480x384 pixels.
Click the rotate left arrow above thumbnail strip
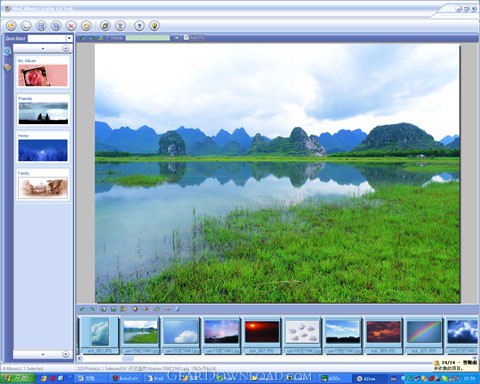click(x=82, y=309)
